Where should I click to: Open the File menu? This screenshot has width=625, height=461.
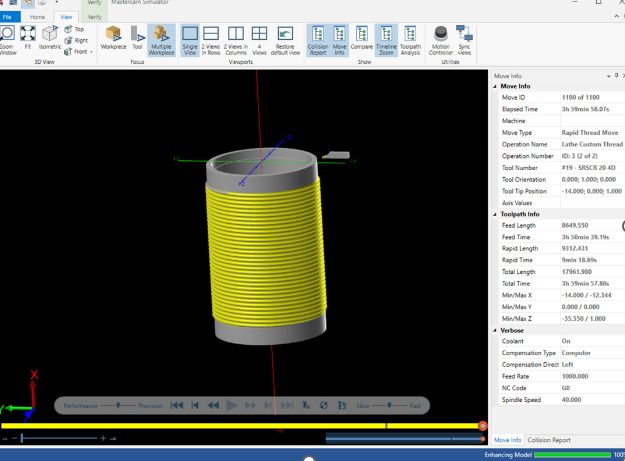10,17
